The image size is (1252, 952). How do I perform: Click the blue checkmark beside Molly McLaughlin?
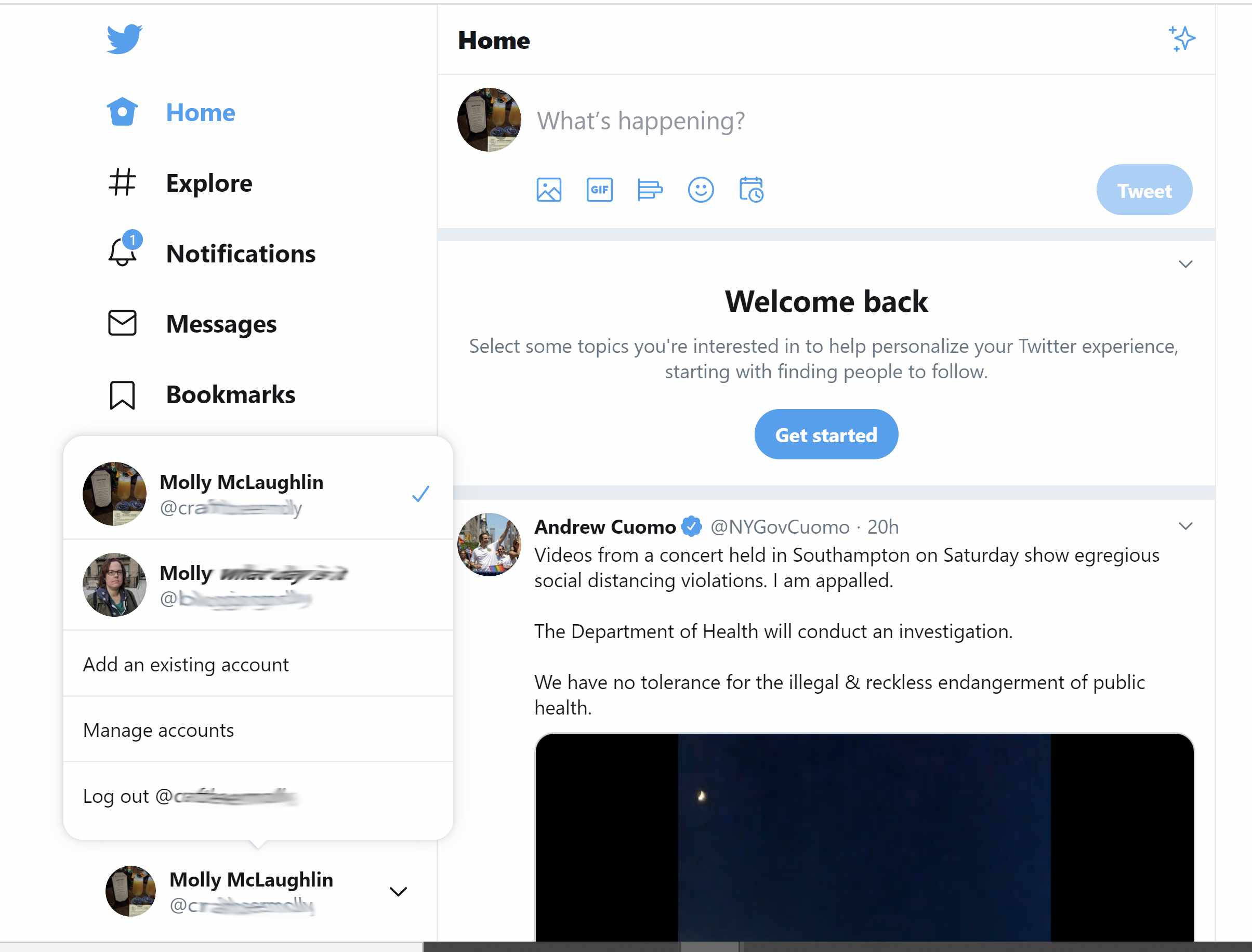point(420,494)
